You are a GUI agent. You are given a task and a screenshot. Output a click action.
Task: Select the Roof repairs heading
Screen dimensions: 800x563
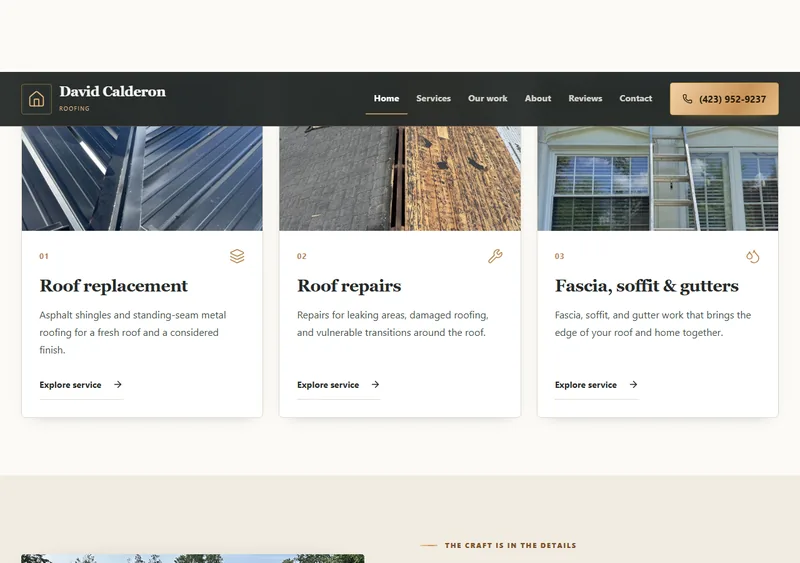(349, 286)
